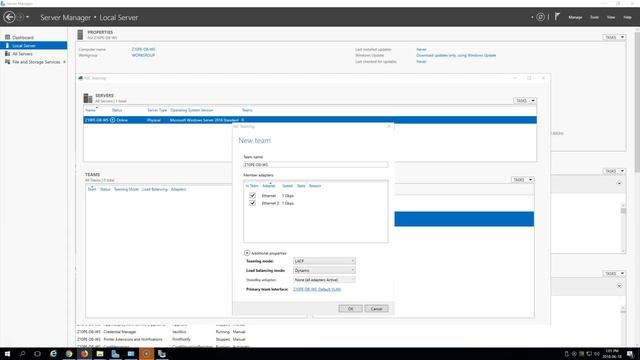Click the Team name input field
The image size is (640, 360).
click(316, 164)
